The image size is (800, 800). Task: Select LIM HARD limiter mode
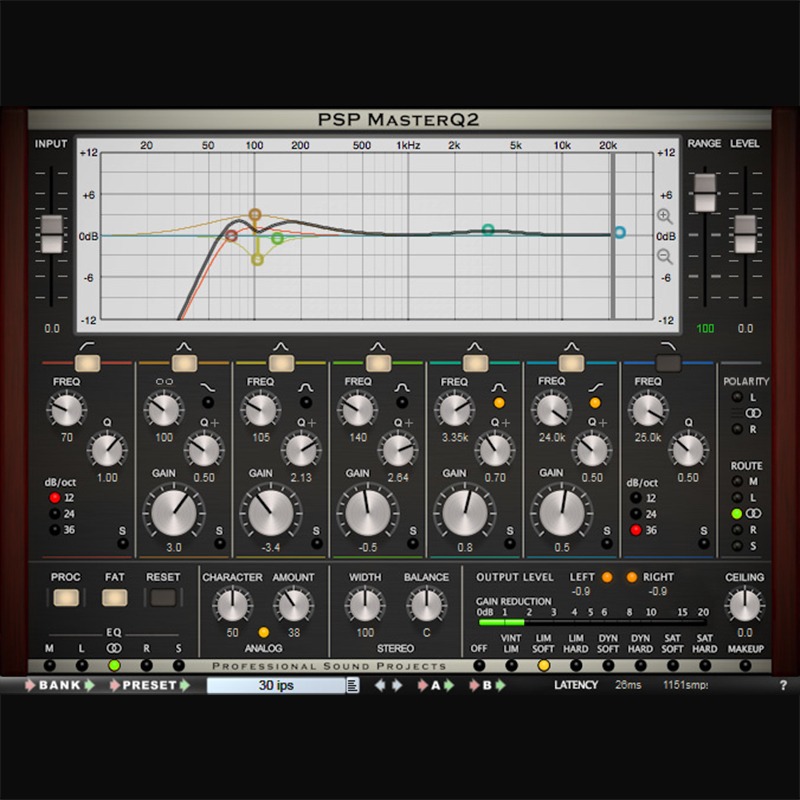[576, 665]
